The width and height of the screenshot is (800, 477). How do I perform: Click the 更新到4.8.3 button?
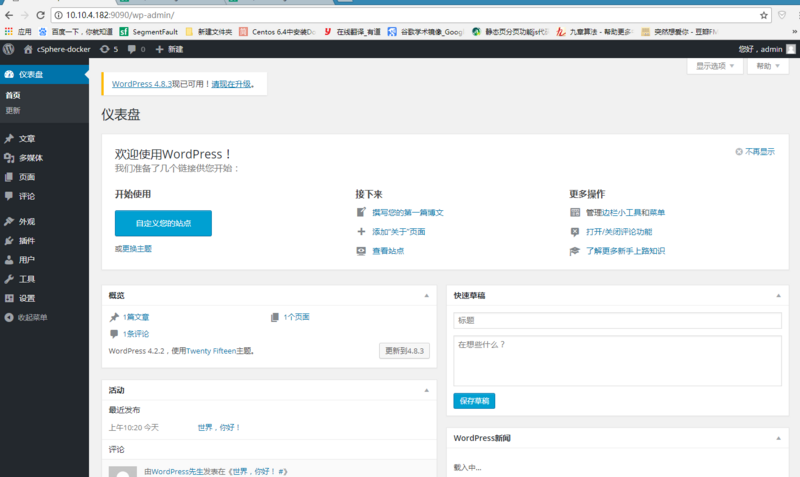pyautogui.click(x=404, y=351)
